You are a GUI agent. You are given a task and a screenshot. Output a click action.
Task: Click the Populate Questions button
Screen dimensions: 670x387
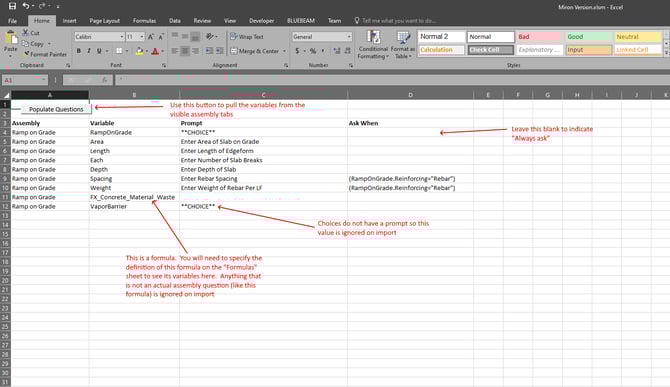pyautogui.click(x=56, y=109)
